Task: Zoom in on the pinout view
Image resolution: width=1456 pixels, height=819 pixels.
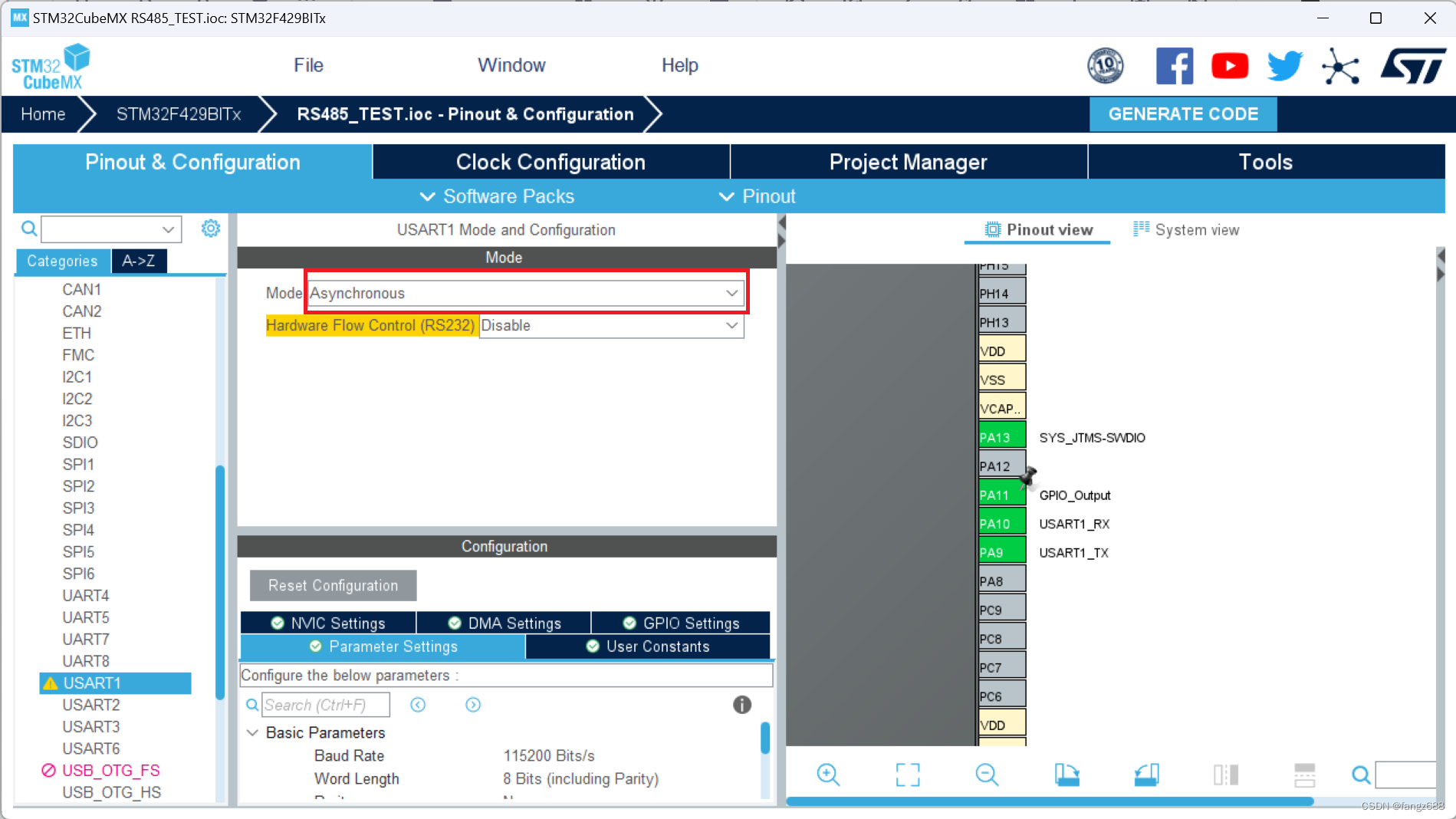Action: coord(828,775)
